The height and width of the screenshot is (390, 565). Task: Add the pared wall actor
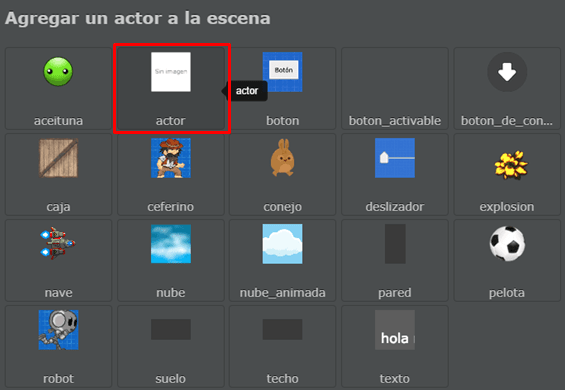click(x=395, y=260)
